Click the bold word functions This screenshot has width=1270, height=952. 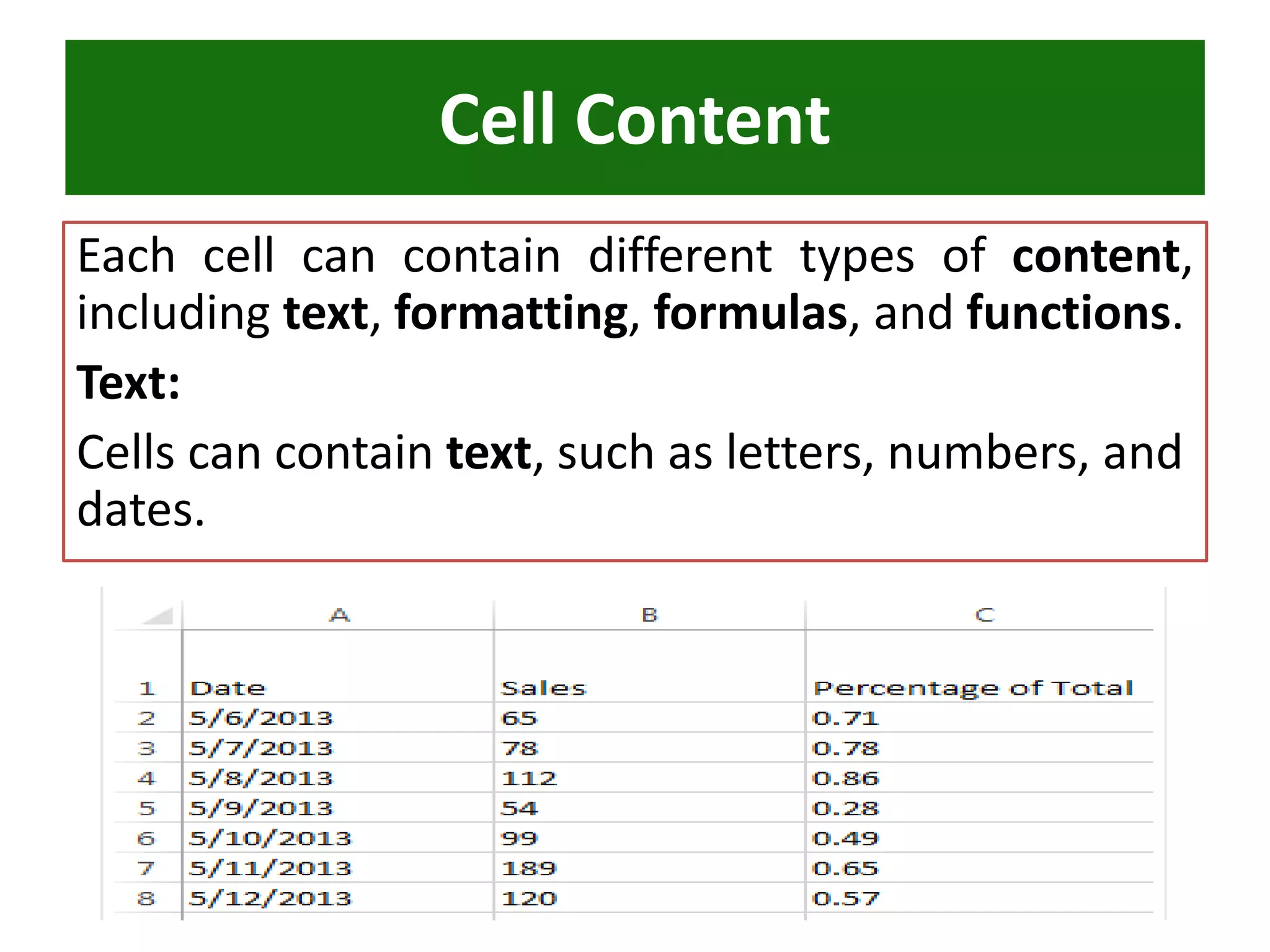pyautogui.click(x=1068, y=313)
